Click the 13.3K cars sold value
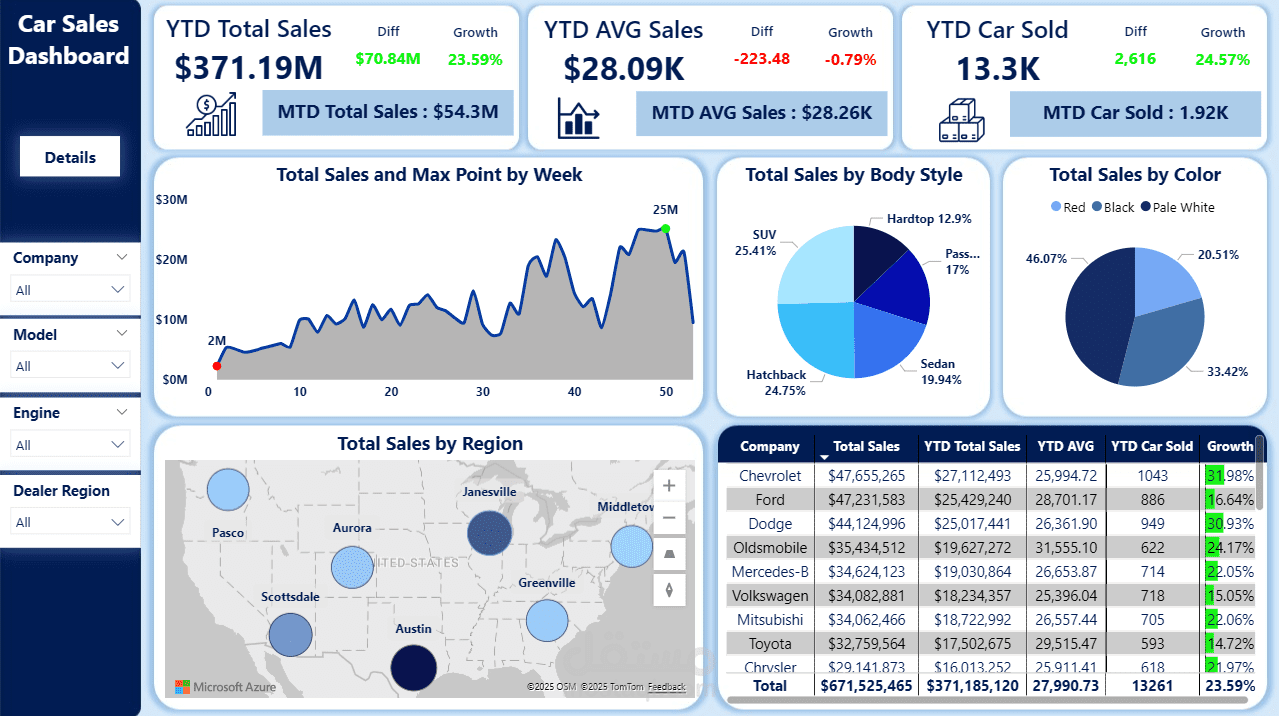This screenshot has height=716, width=1279. click(997, 68)
